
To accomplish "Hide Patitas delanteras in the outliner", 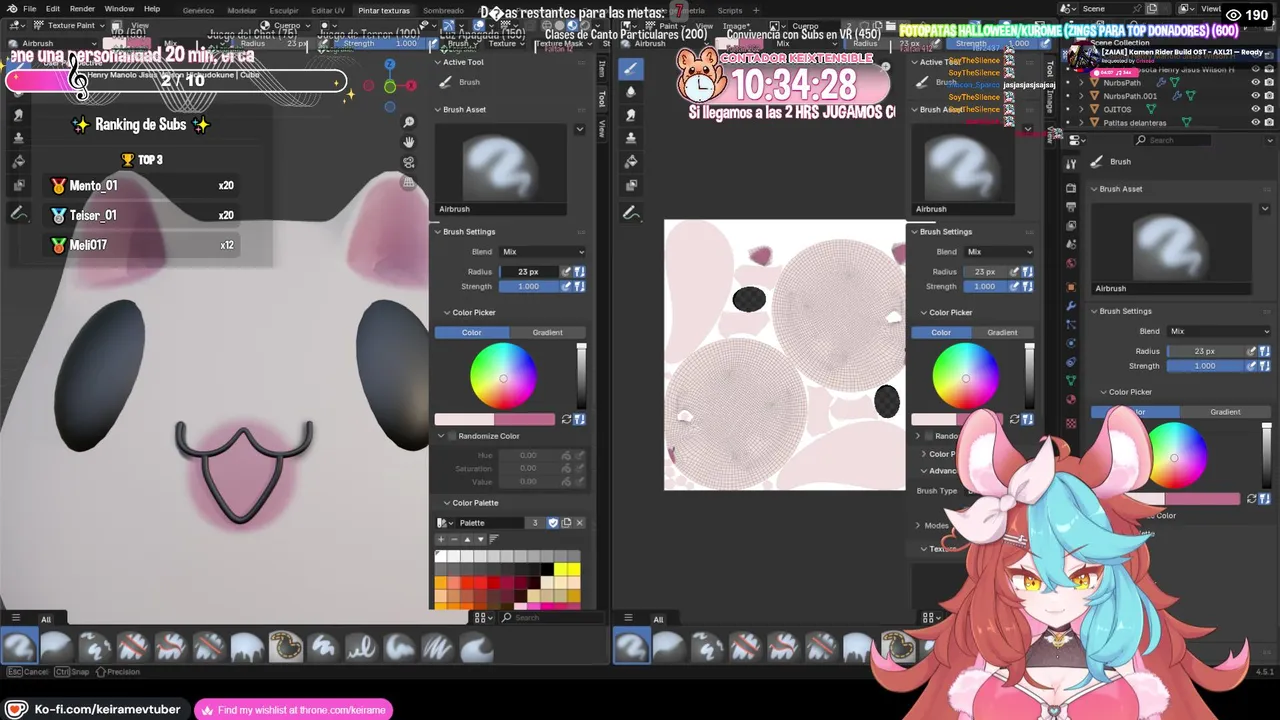I will coord(1255,122).
